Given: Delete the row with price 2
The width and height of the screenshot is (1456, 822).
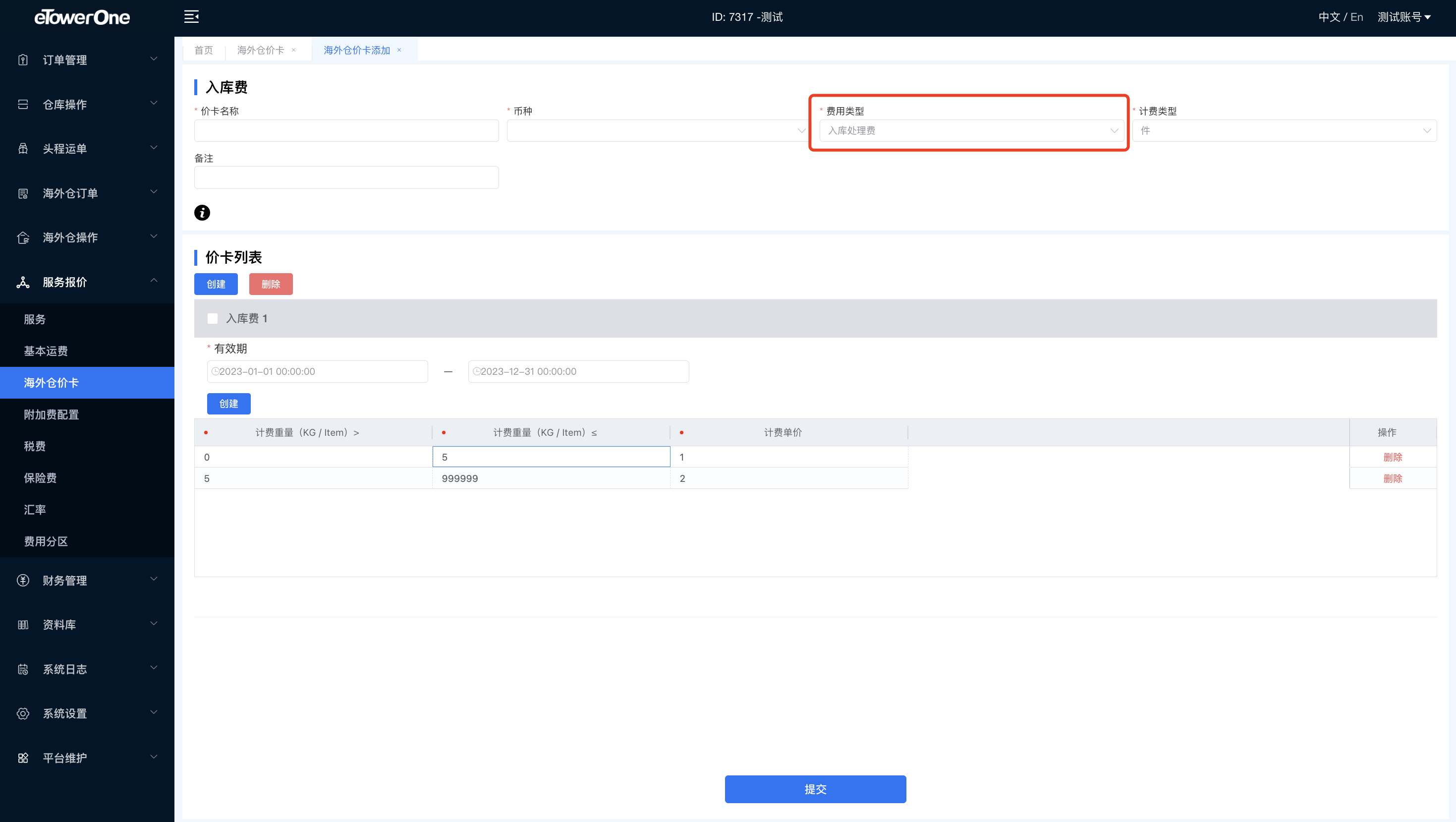Looking at the screenshot, I should point(1393,478).
